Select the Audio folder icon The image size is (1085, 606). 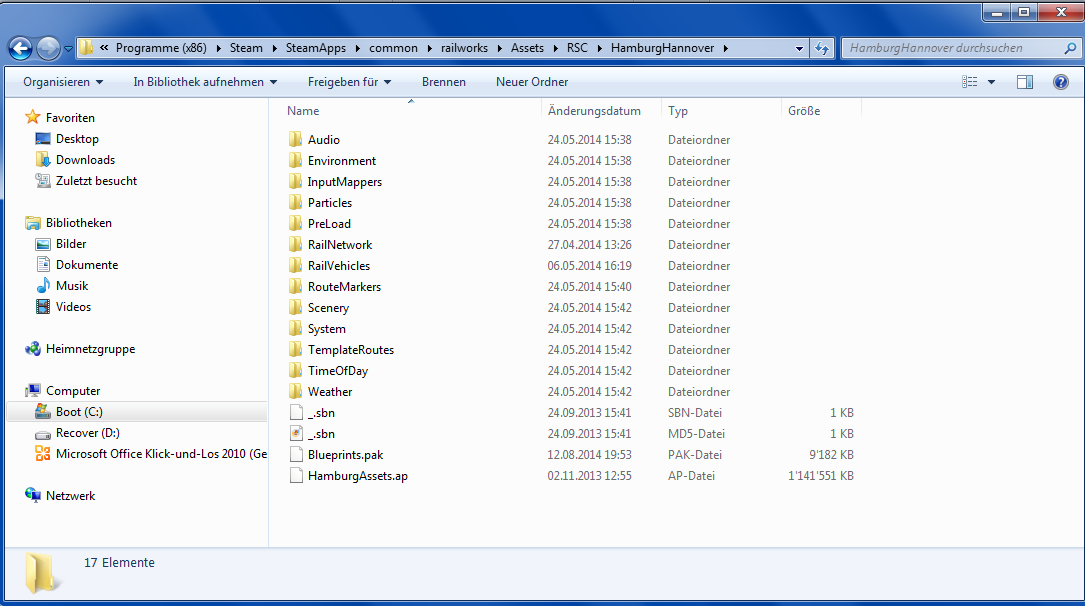pos(295,139)
